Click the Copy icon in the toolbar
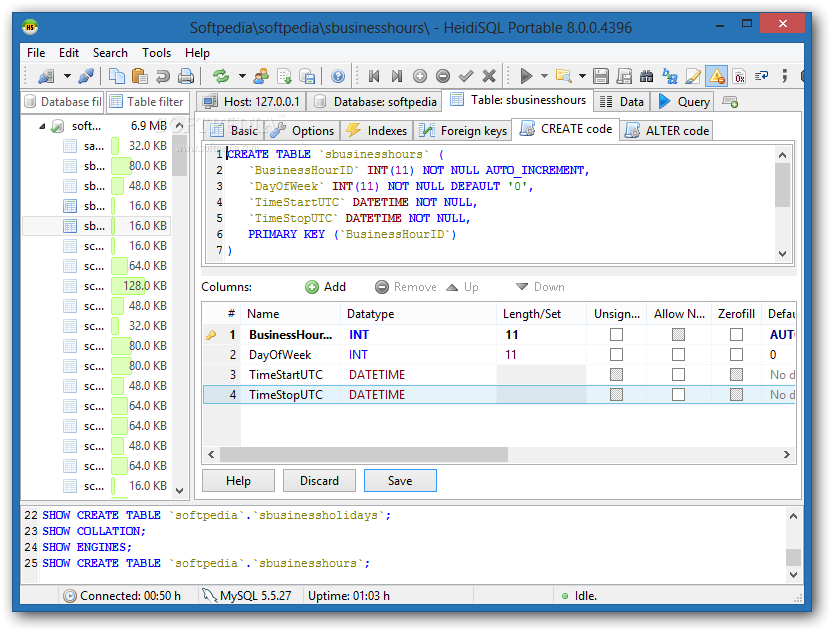The width and height of the screenshot is (832, 632). click(x=116, y=76)
